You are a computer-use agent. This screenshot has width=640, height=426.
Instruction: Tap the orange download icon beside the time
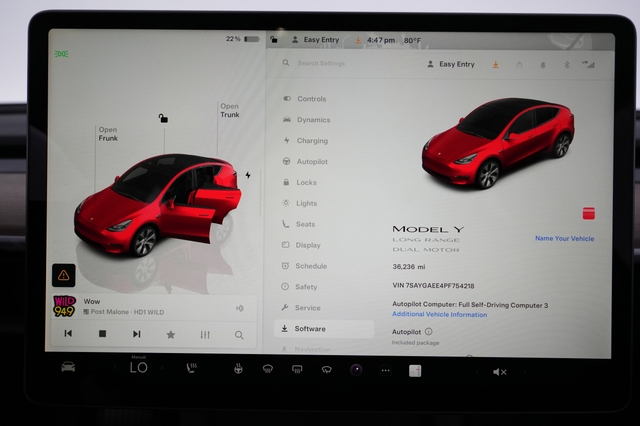[x=358, y=40]
